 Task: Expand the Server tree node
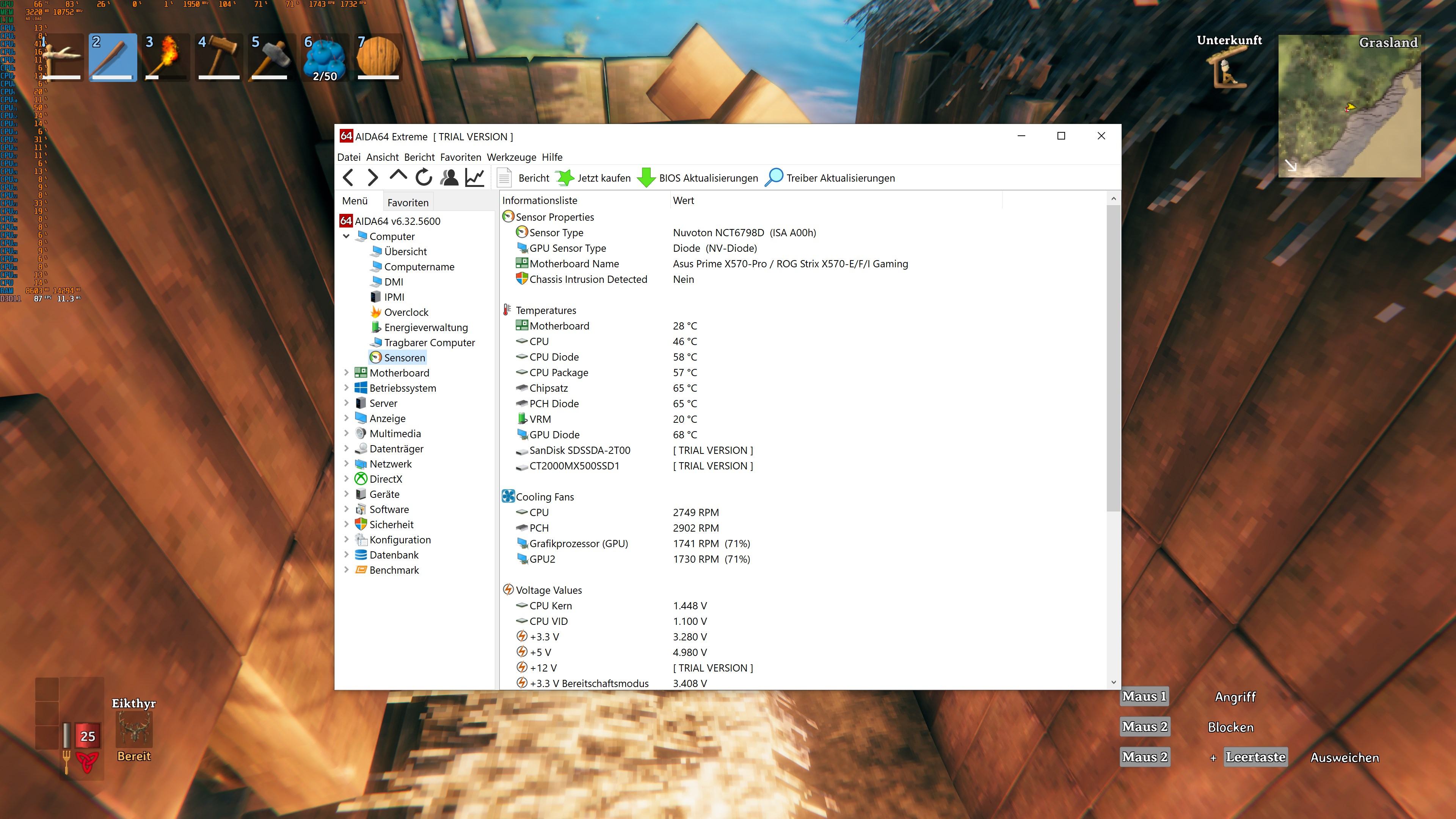[347, 403]
